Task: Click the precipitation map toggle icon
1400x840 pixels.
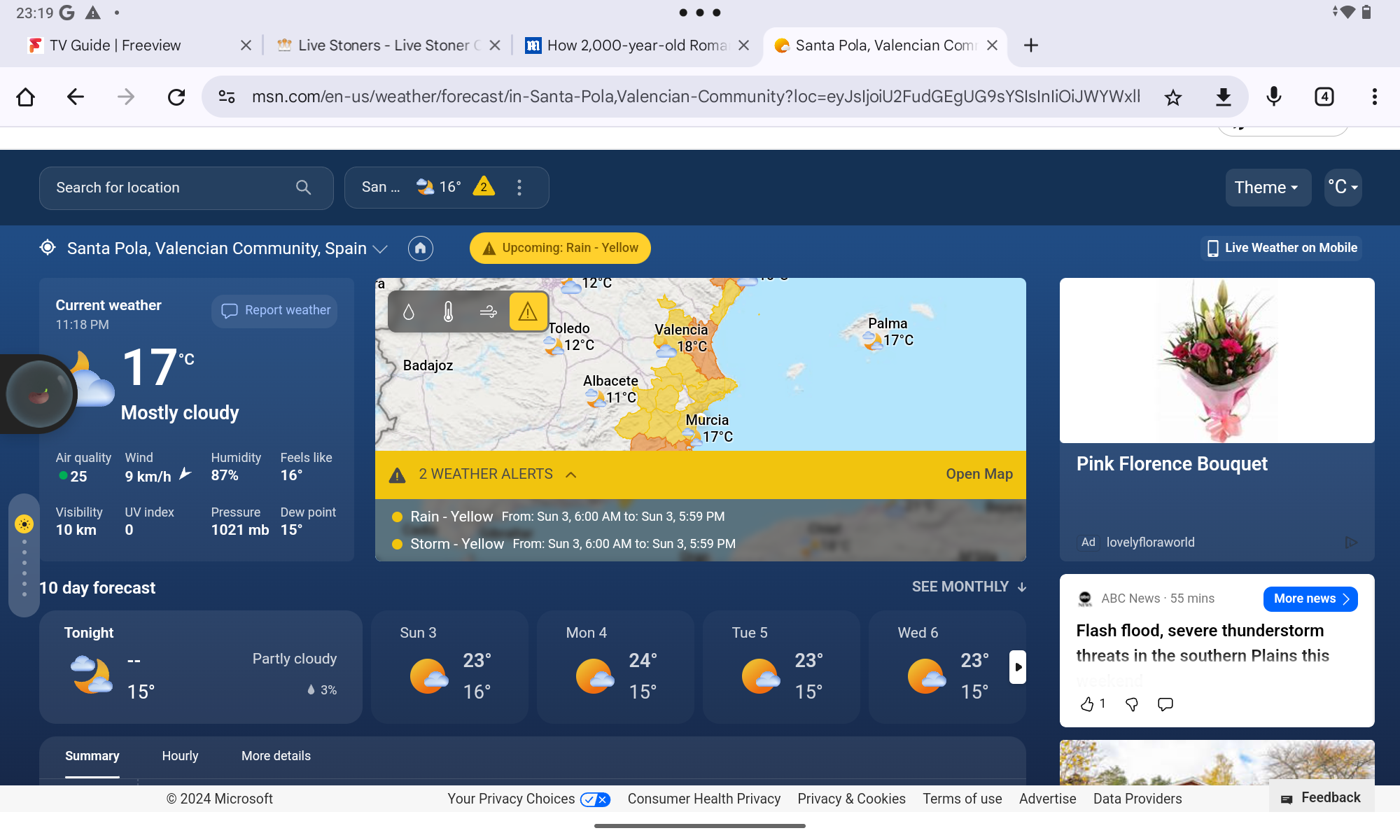Action: [x=409, y=311]
